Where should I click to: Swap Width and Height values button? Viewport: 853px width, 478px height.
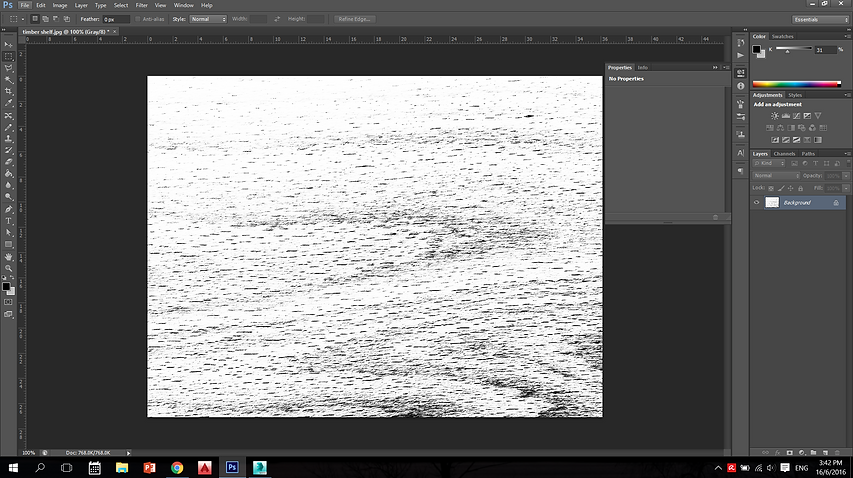pos(277,19)
